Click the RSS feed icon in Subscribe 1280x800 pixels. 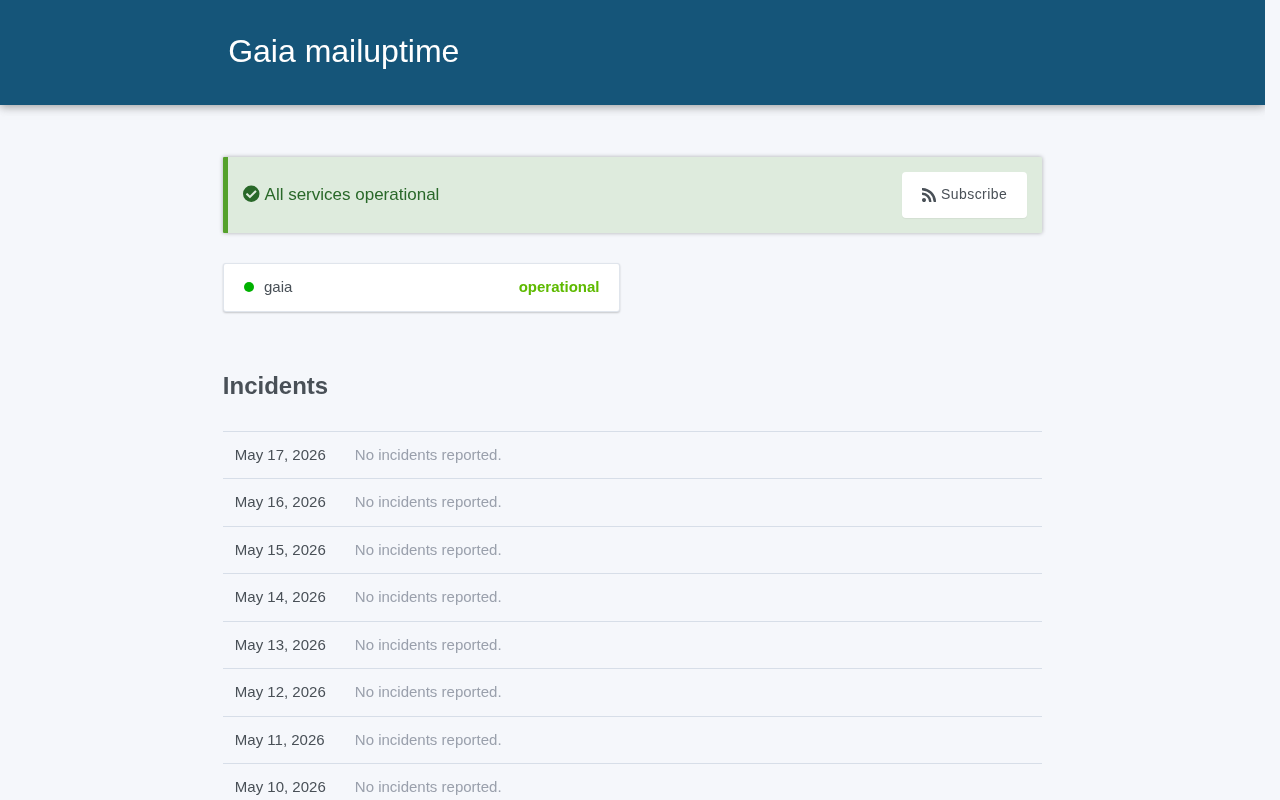click(x=929, y=195)
